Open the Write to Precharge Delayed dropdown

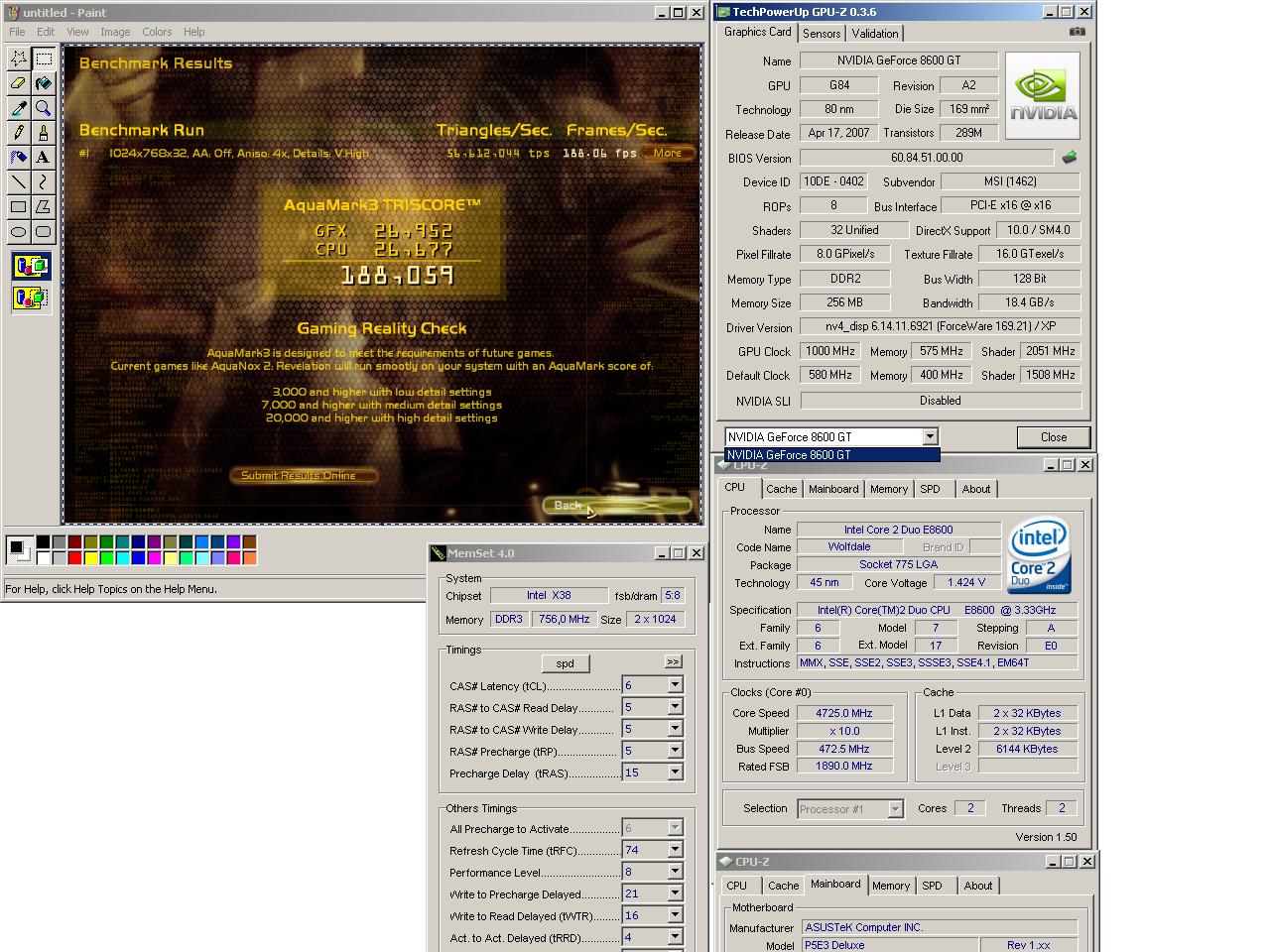point(675,893)
